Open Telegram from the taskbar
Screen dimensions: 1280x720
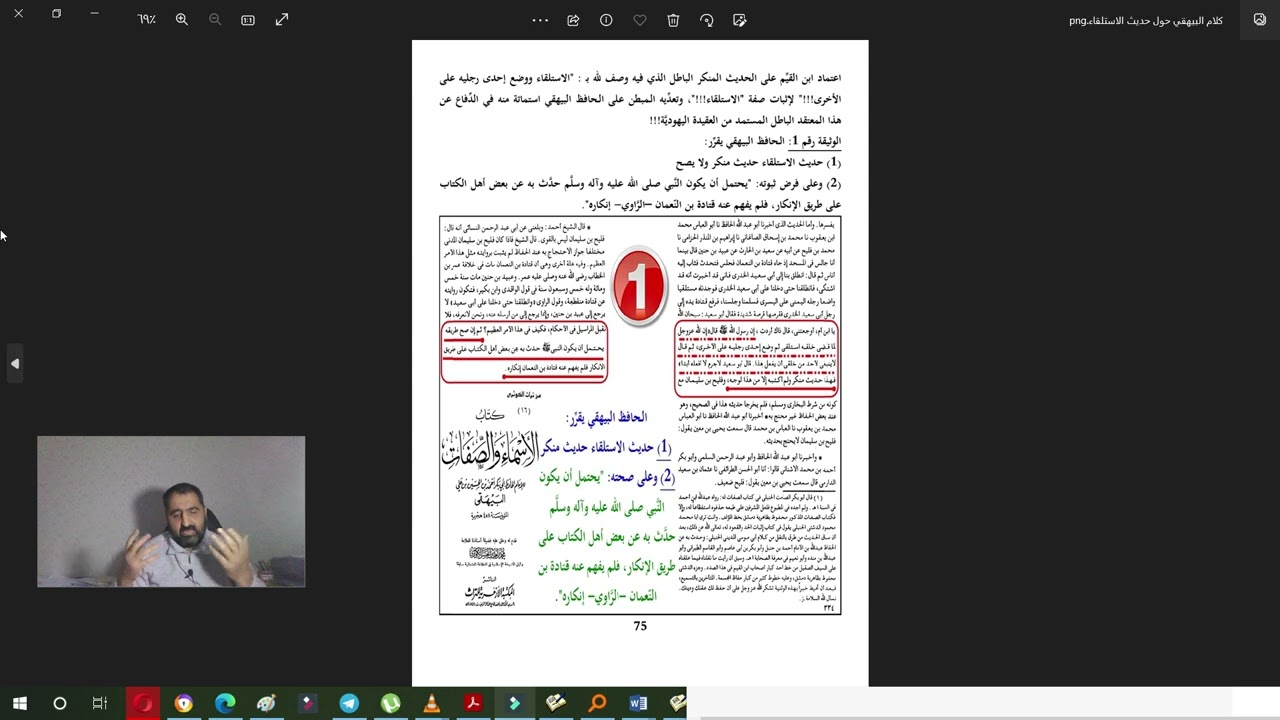coord(349,704)
